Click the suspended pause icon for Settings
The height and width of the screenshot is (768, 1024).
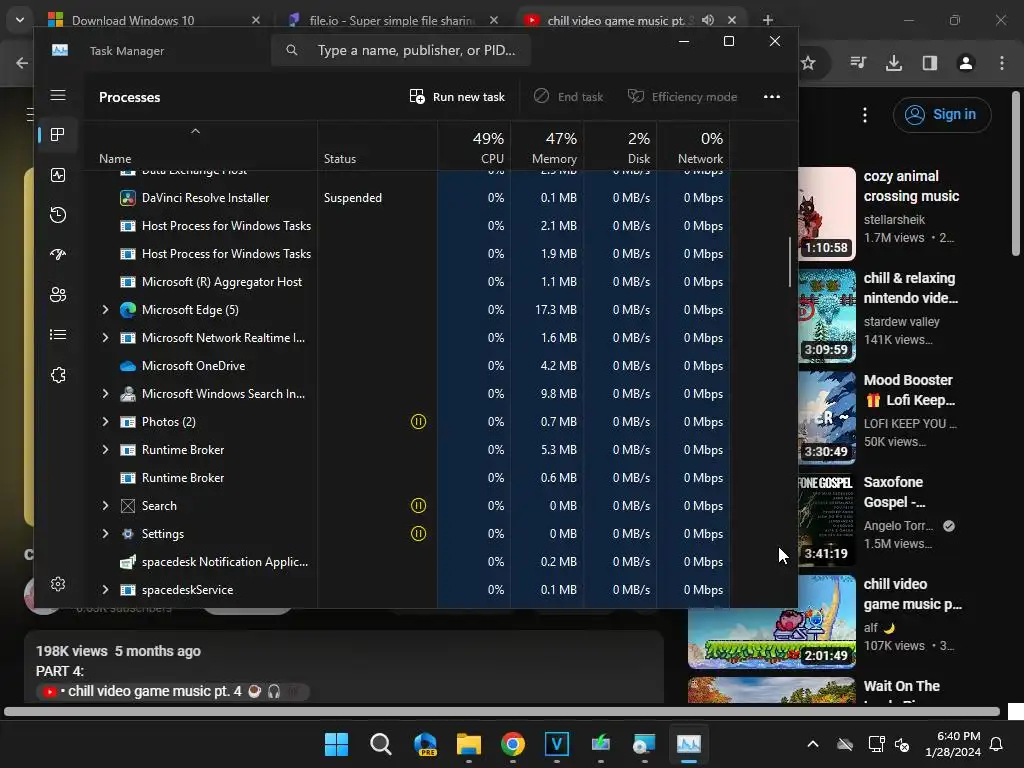[x=419, y=534]
